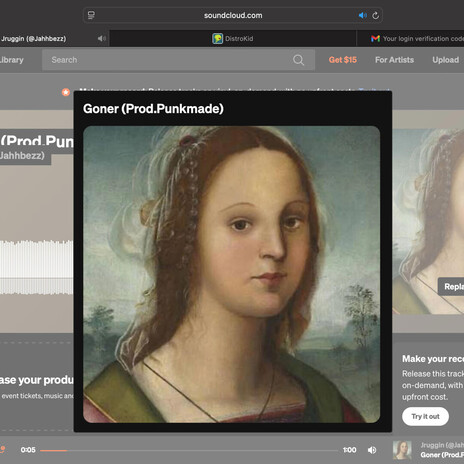Click the SoundCloud Search field

pos(178,60)
